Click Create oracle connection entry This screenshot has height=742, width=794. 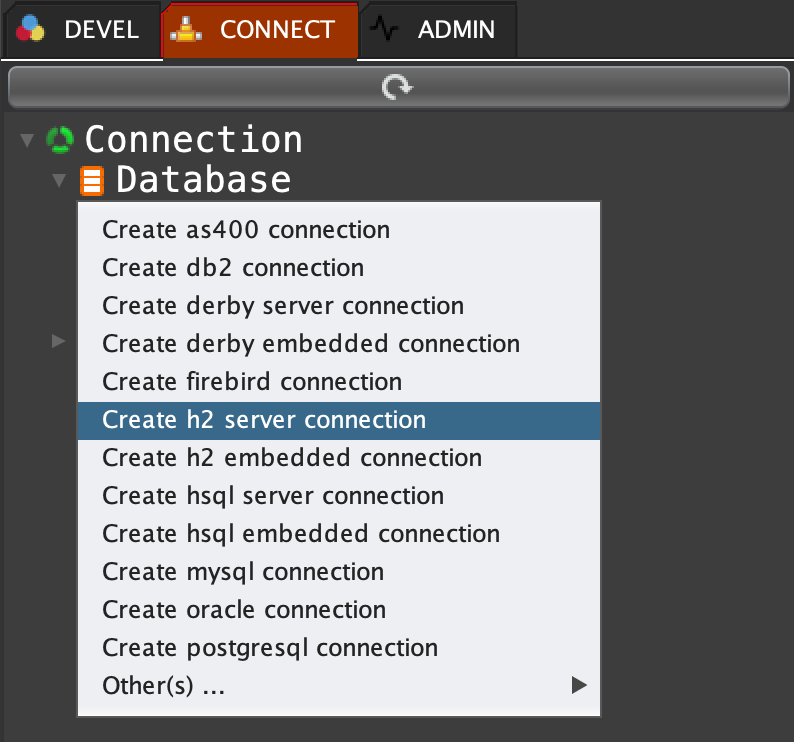point(244,610)
